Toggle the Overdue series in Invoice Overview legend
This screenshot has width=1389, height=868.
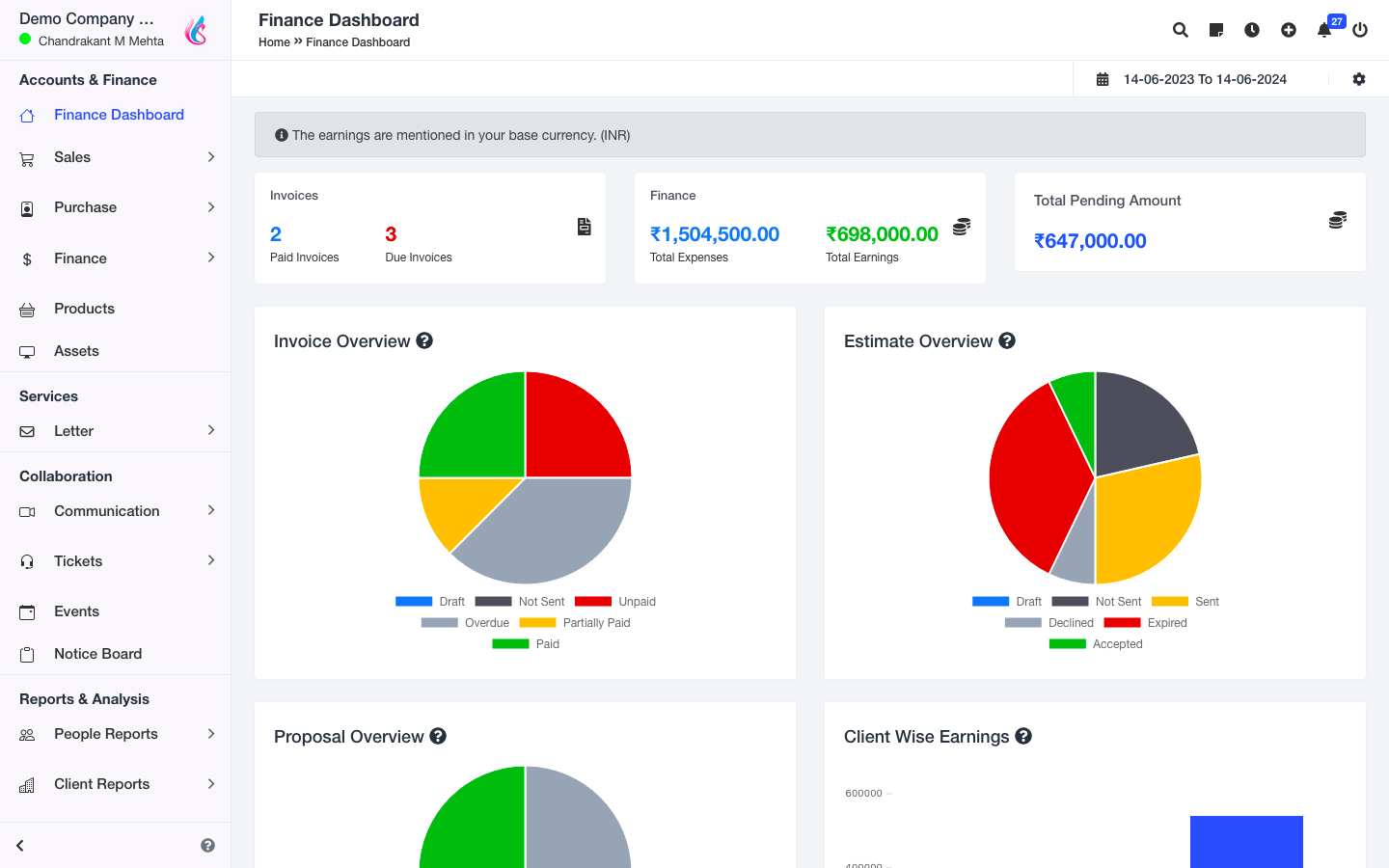click(x=487, y=622)
